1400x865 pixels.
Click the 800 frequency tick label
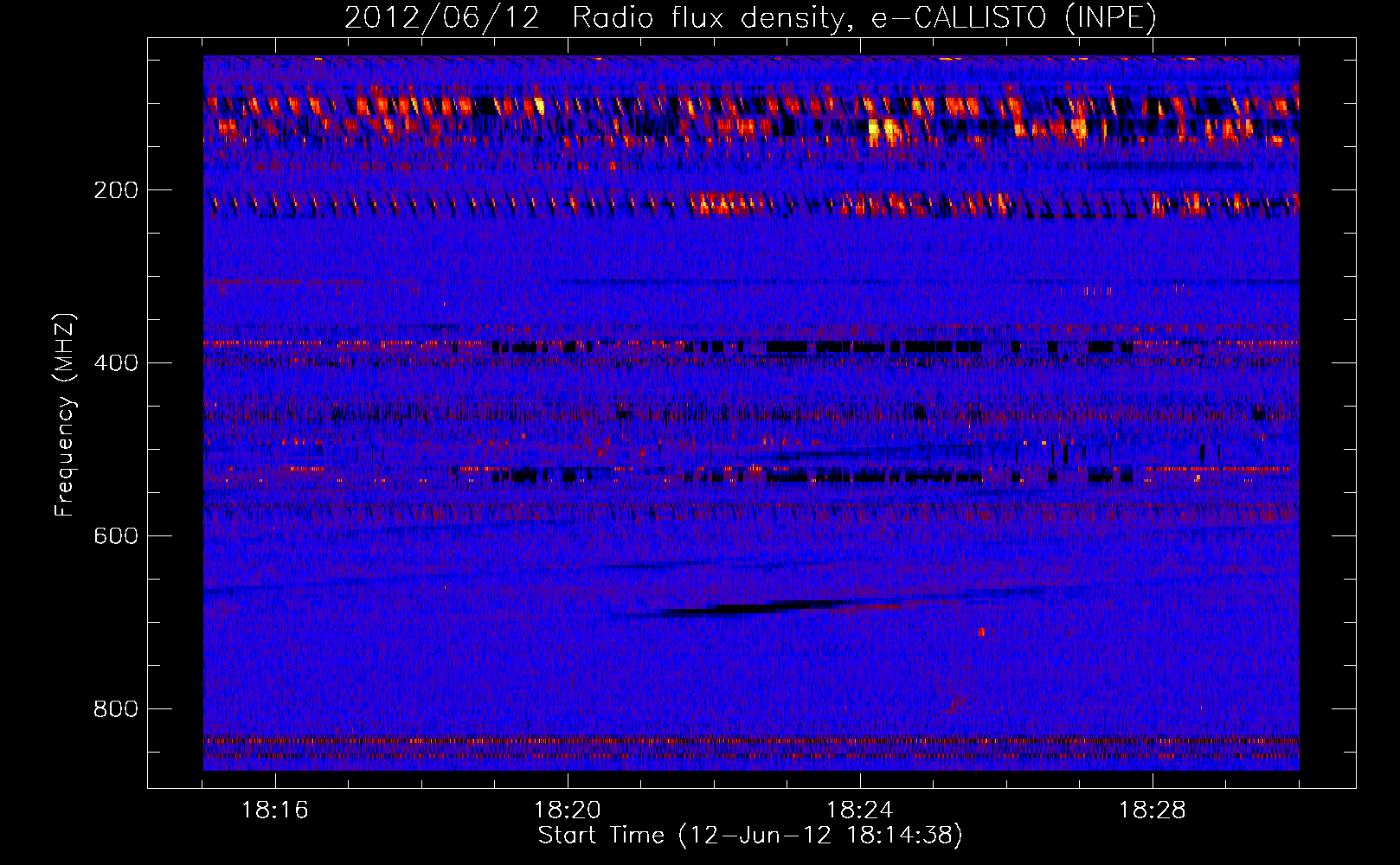pyautogui.click(x=115, y=709)
